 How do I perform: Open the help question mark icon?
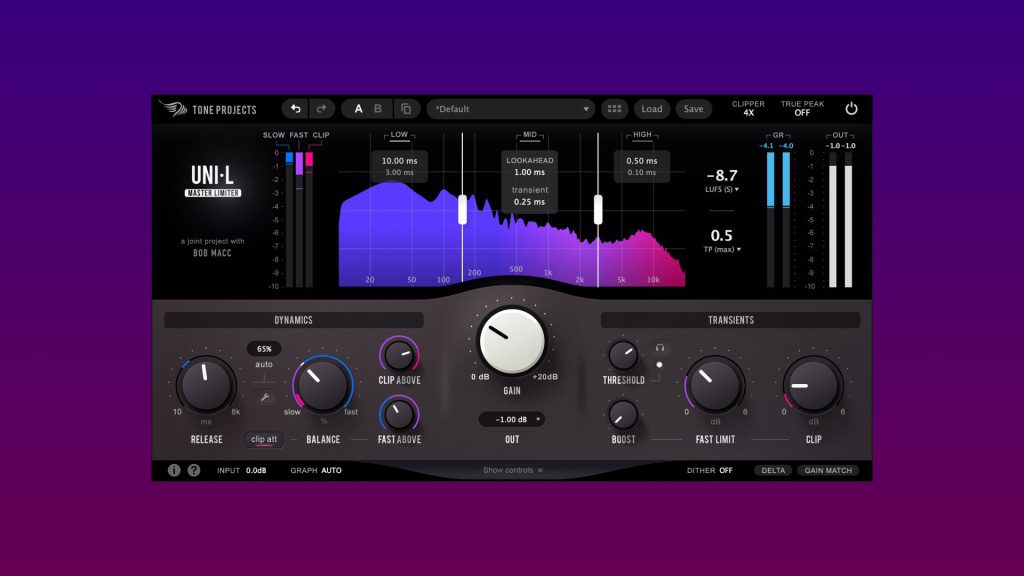tap(194, 470)
